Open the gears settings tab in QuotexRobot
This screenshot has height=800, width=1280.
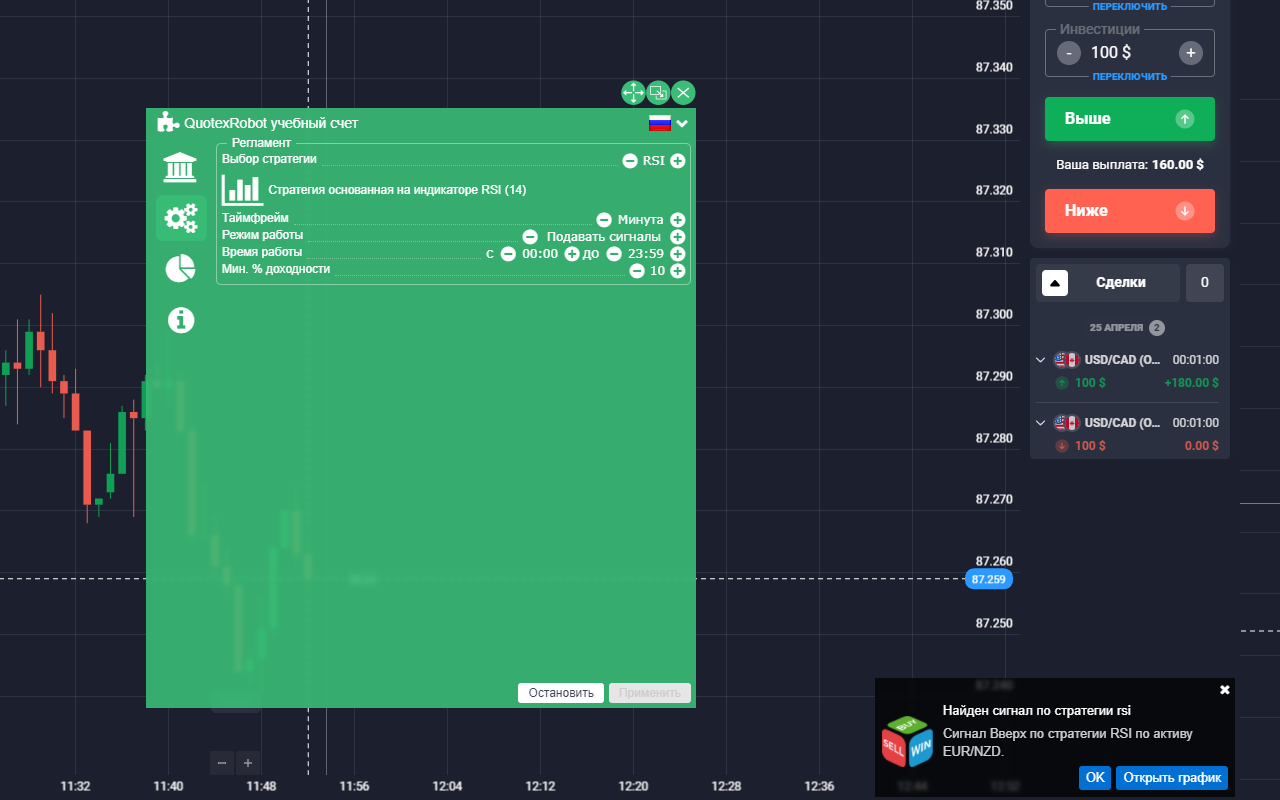coord(181,217)
